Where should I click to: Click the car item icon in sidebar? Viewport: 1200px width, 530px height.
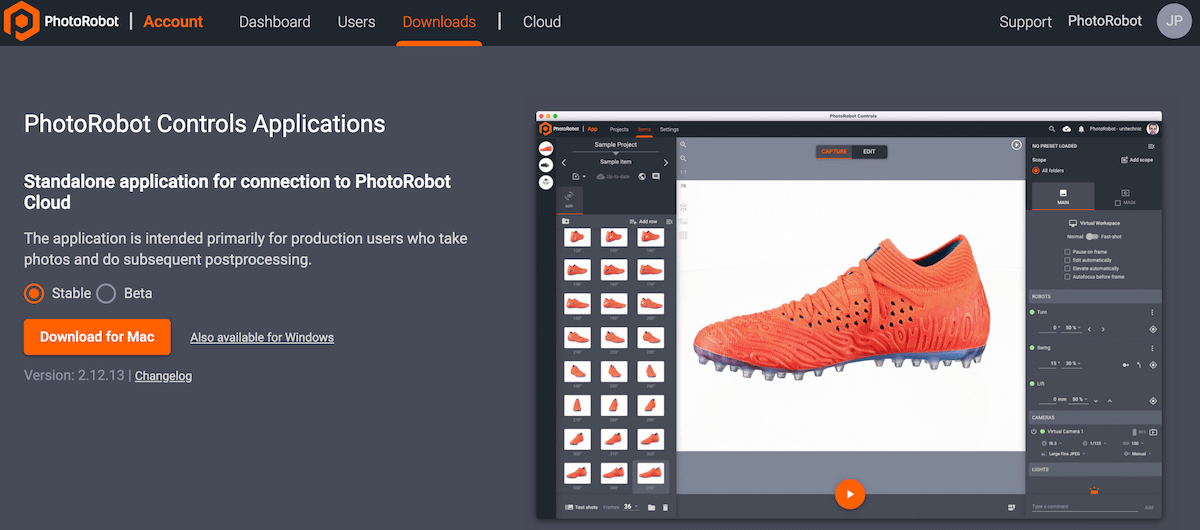click(x=546, y=165)
